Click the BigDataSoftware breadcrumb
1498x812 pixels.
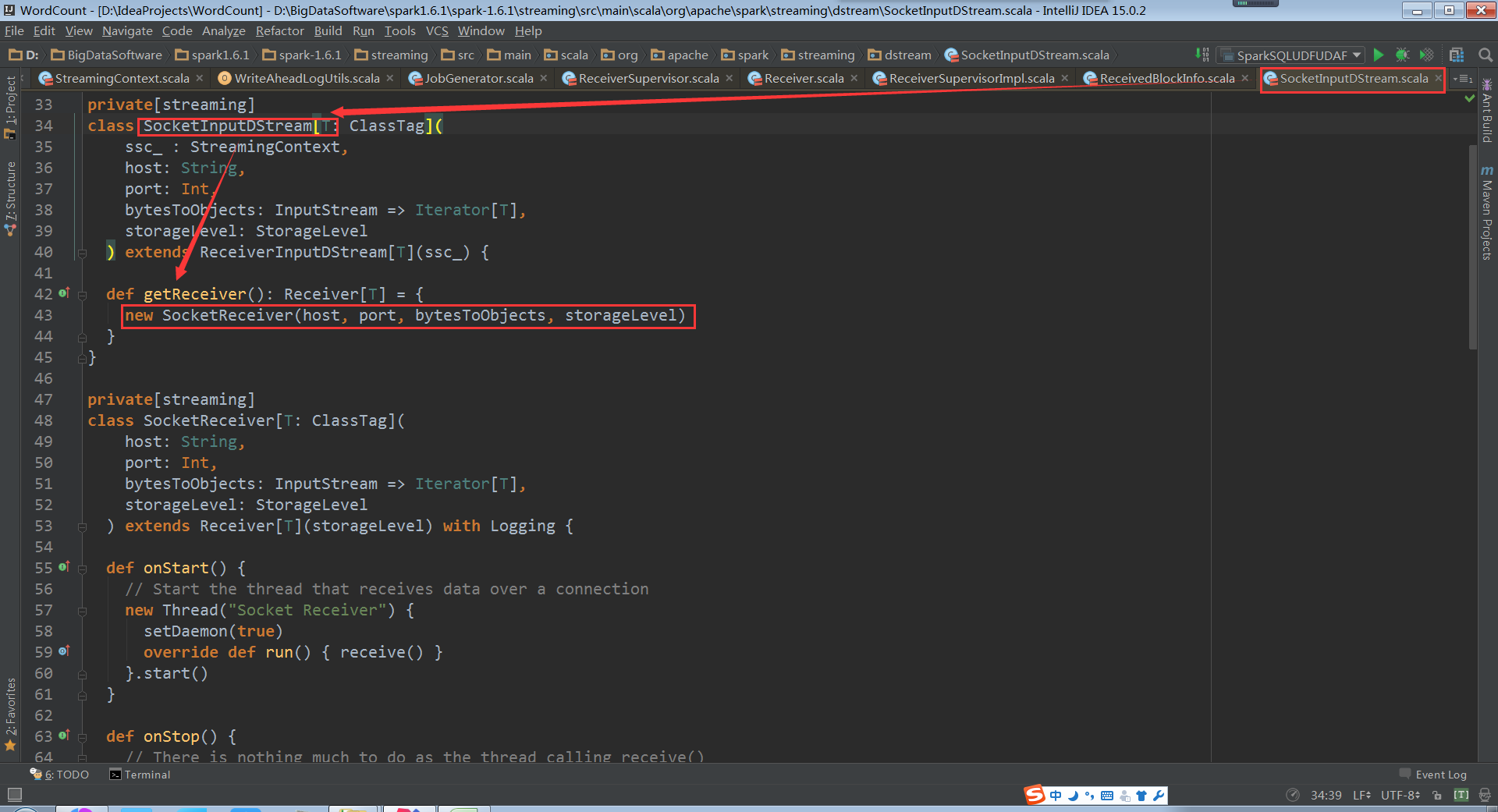tap(106, 55)
